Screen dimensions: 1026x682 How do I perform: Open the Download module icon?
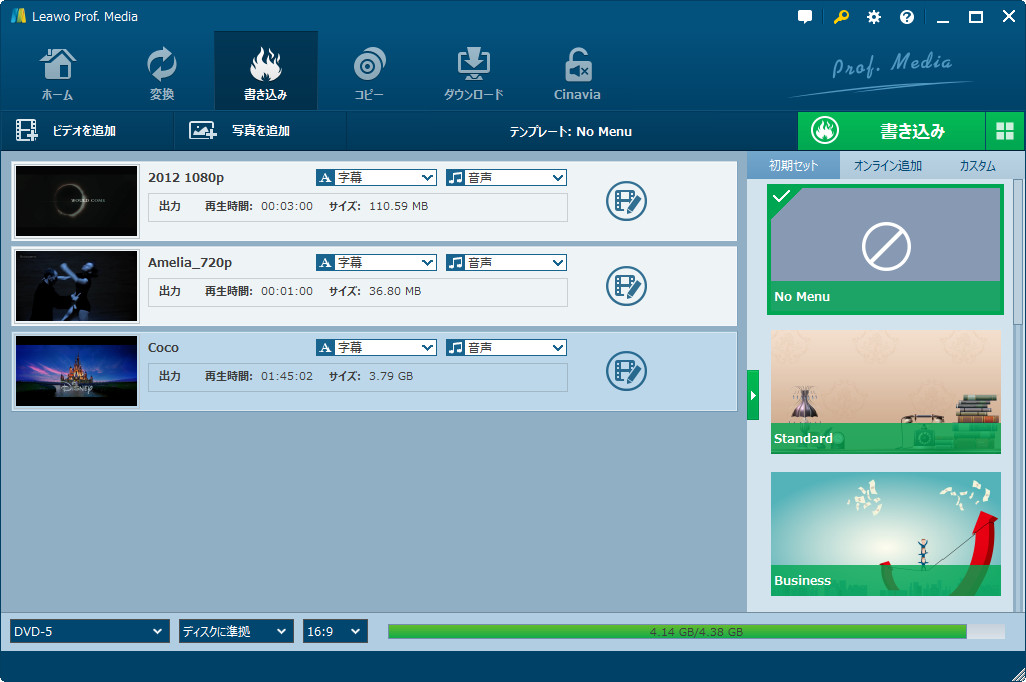[x=474, y=73]
